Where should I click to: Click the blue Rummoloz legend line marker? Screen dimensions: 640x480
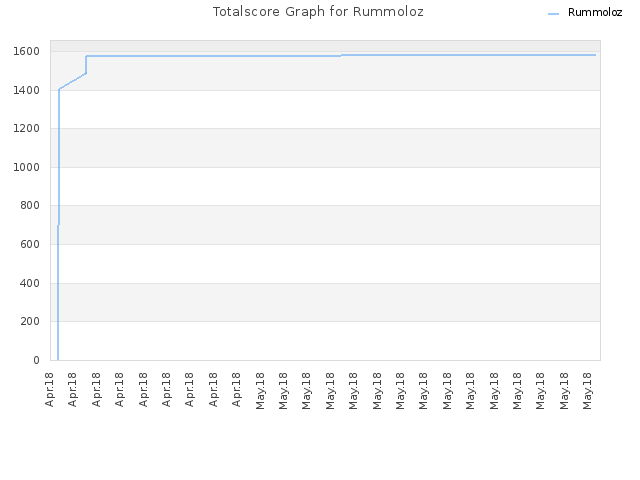pyautogui.click(x=553, y=14)
